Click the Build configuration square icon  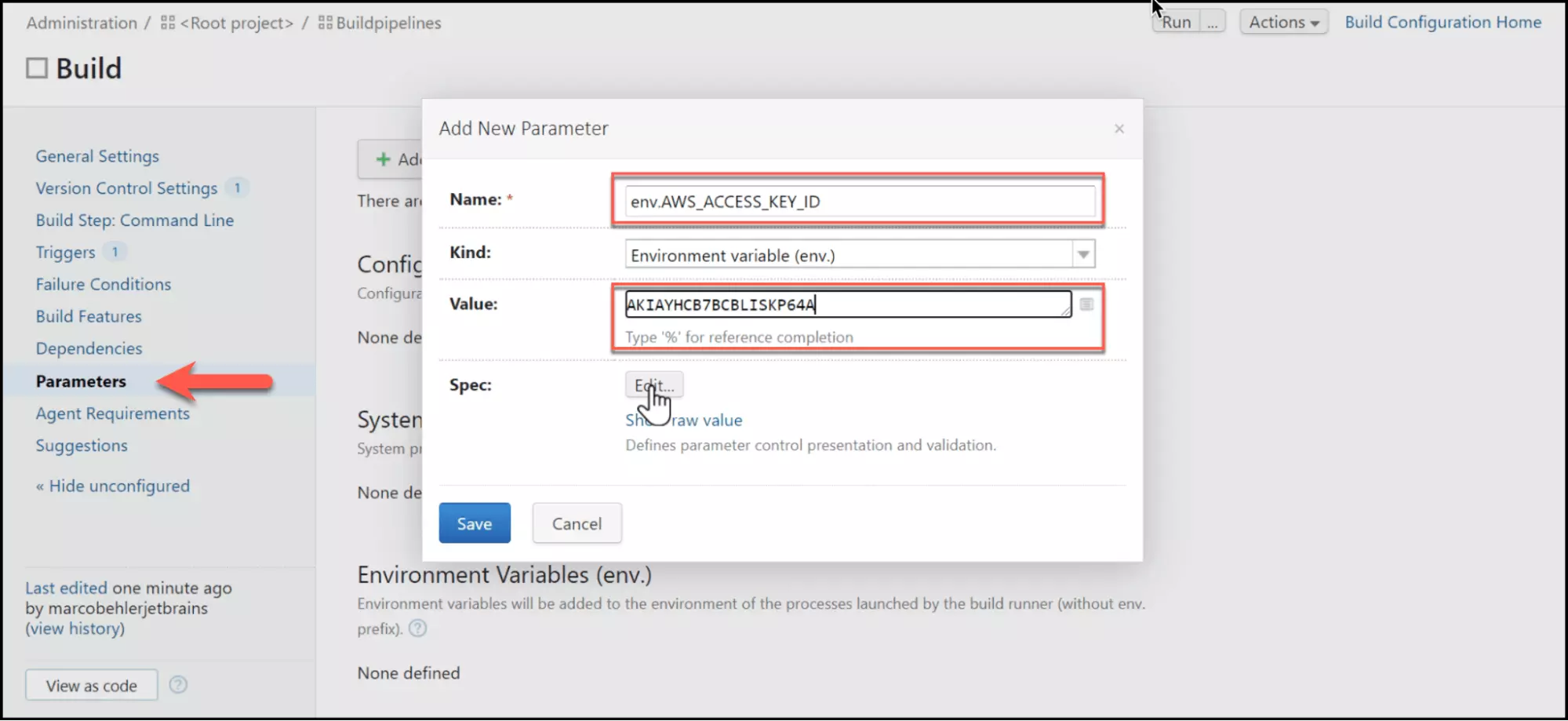point(37,68)
